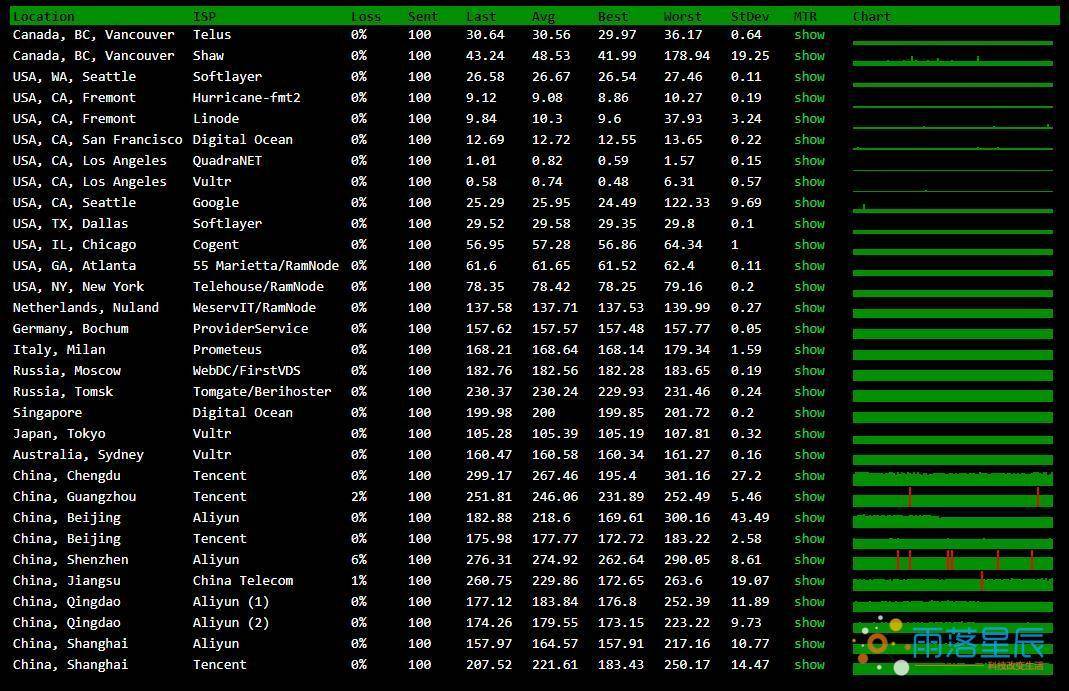Click ISP name 'China Telecom'

tap(243, 581)
